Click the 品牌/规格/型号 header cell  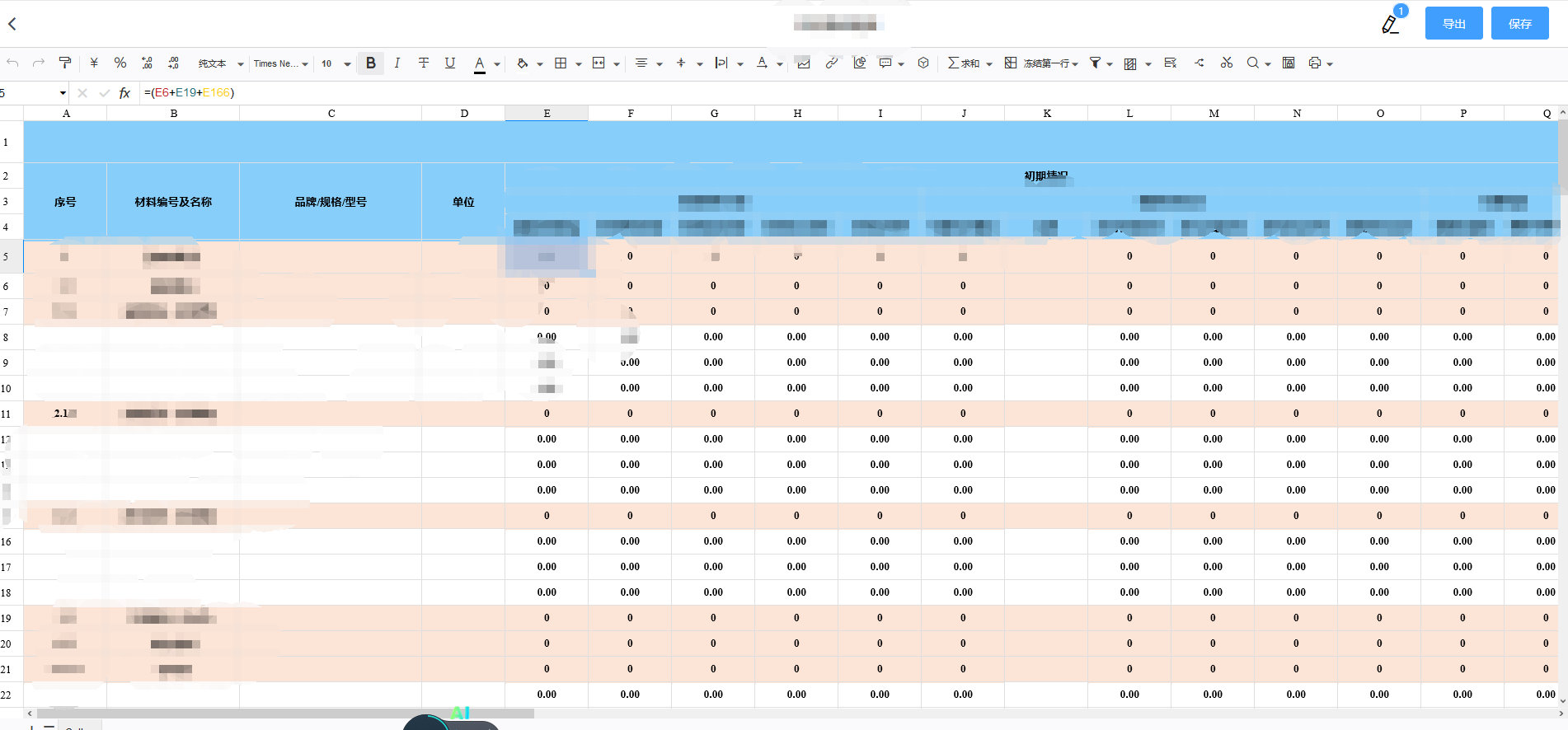point(331,202)
